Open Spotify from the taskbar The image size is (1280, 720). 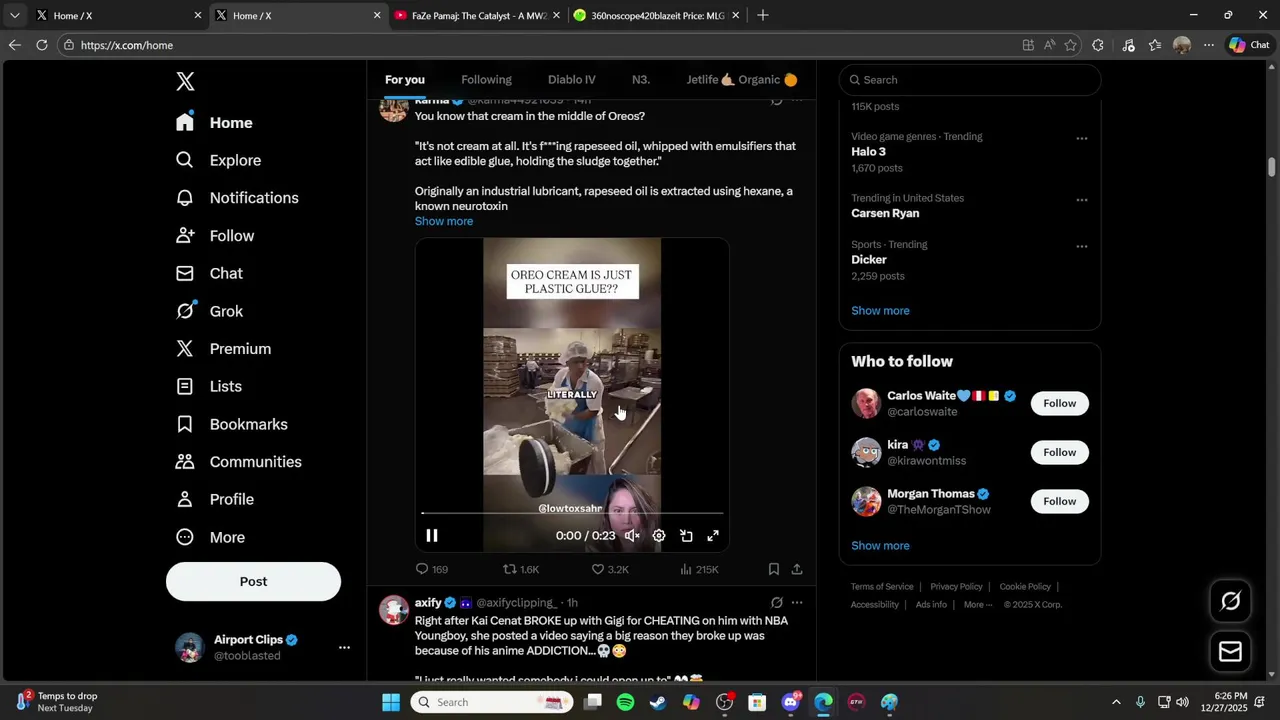click(625, 702)
